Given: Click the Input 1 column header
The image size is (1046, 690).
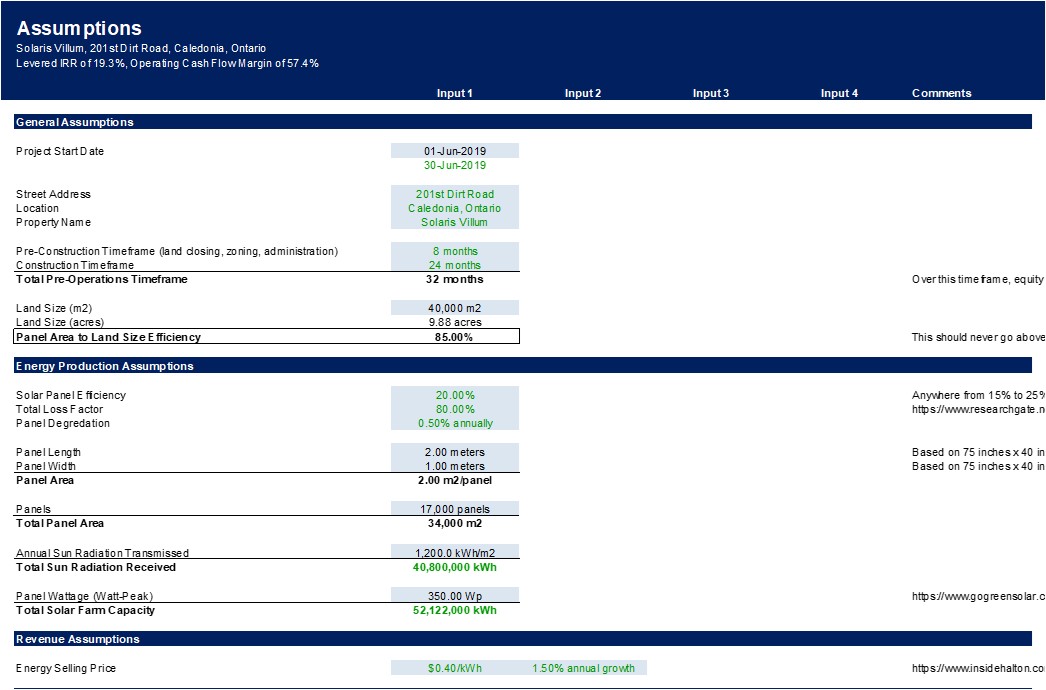Looking at the screenshot, I should (x=455, y=93).
